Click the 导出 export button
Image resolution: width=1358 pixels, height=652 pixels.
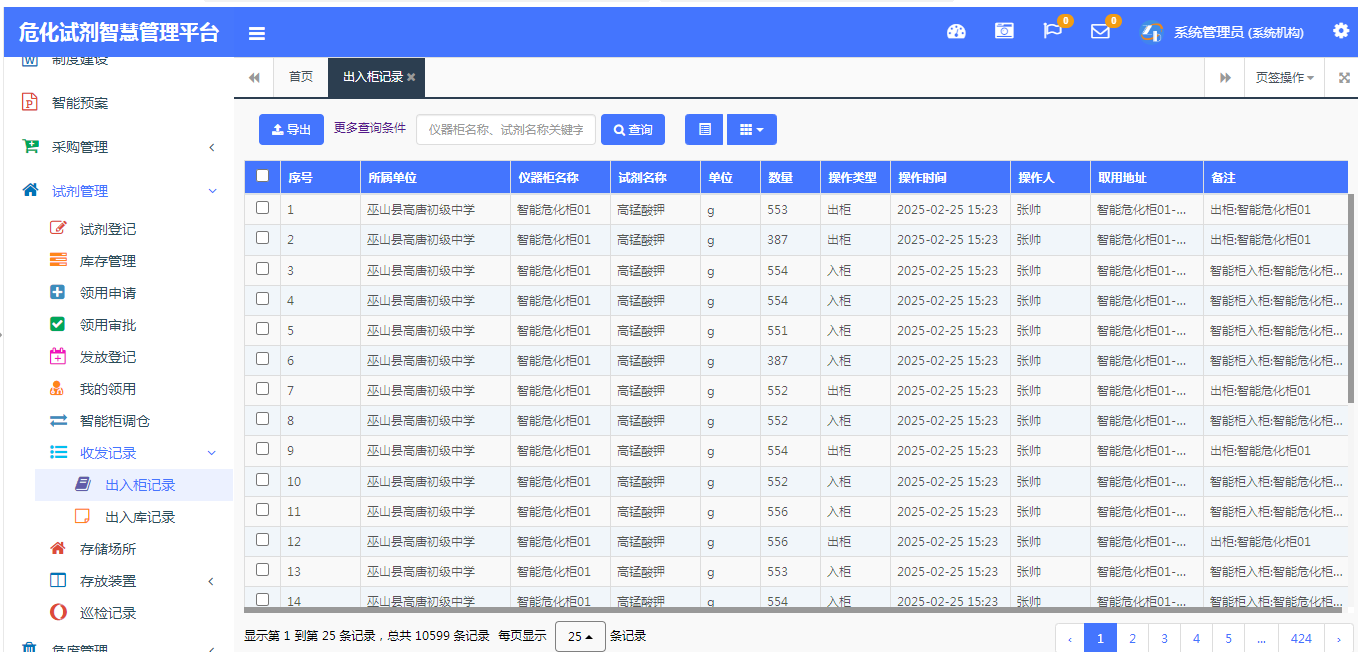[291, 129]
